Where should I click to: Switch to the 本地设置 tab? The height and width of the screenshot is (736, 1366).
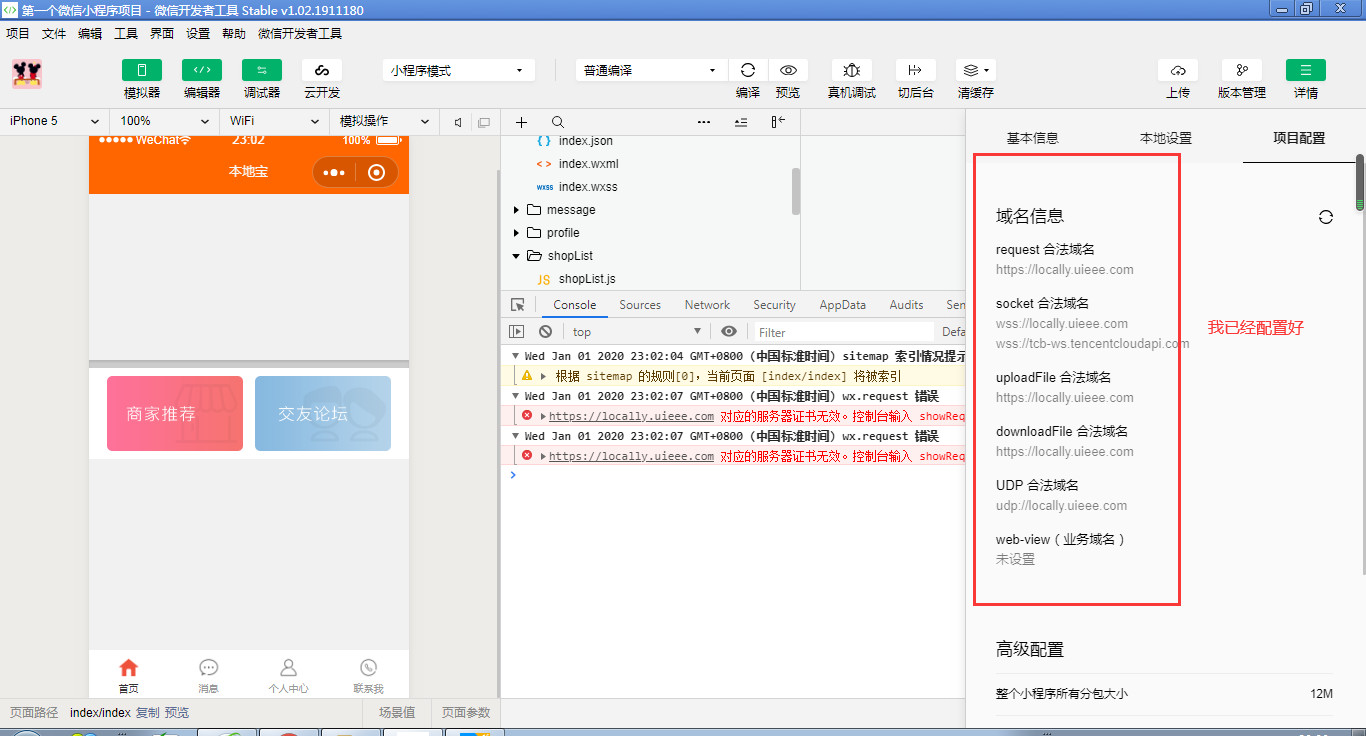click(x=1166, y=138)
